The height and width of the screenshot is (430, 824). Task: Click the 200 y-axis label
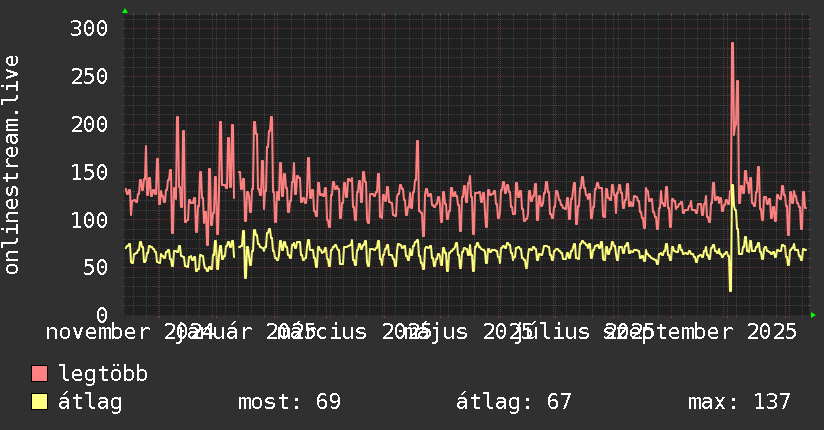pos(89,125)
